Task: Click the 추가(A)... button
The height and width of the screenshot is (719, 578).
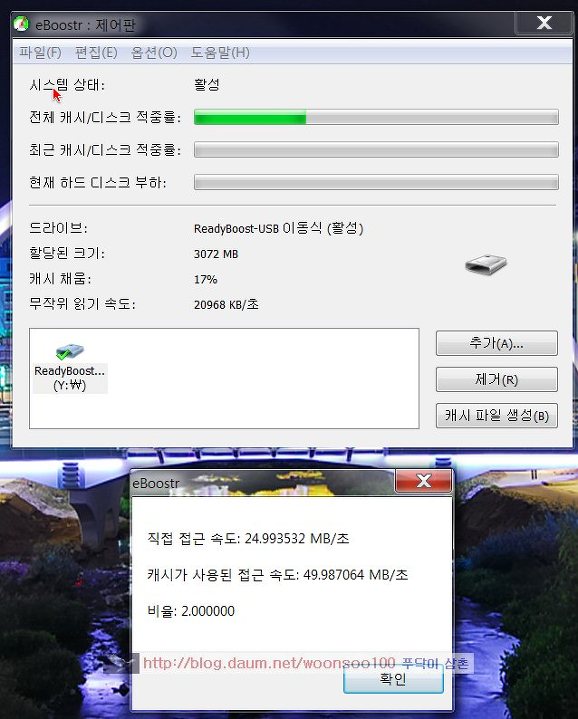Action: pos(496,343)
